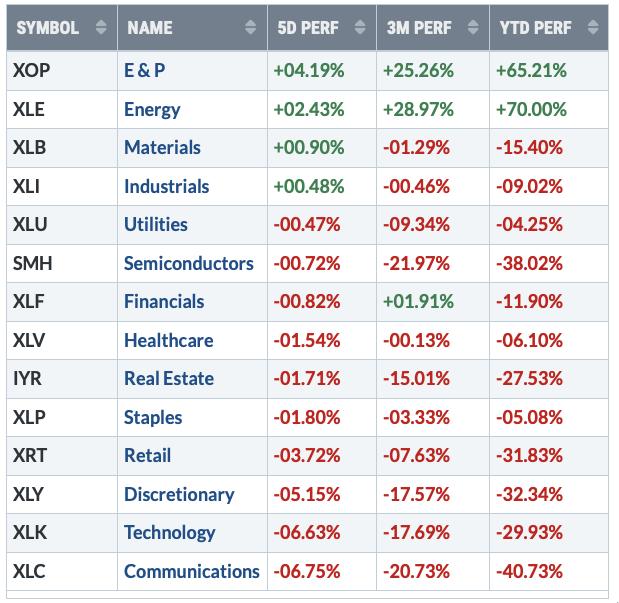The width and height of the screenshot is (619, 603).
Task: Click the sort arrows beside 5D PERF
Action: [360, 29]
